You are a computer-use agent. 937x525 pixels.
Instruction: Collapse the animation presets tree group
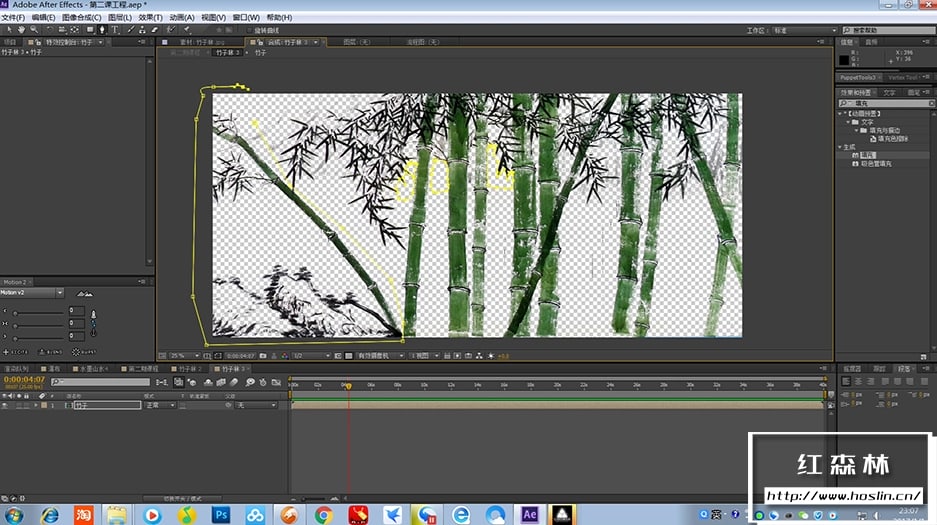pos(840,113)
